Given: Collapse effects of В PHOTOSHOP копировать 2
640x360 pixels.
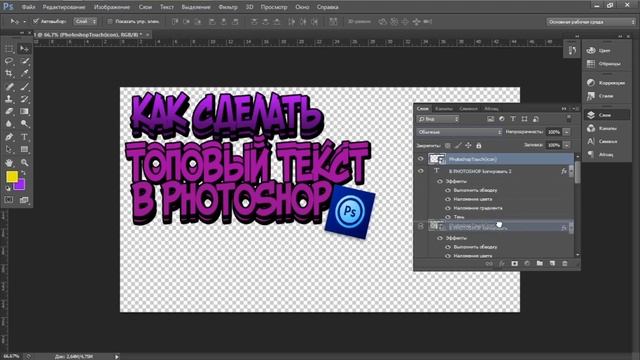Looking at the screenshot, I should pyautogui.click(x=571, y=171).
